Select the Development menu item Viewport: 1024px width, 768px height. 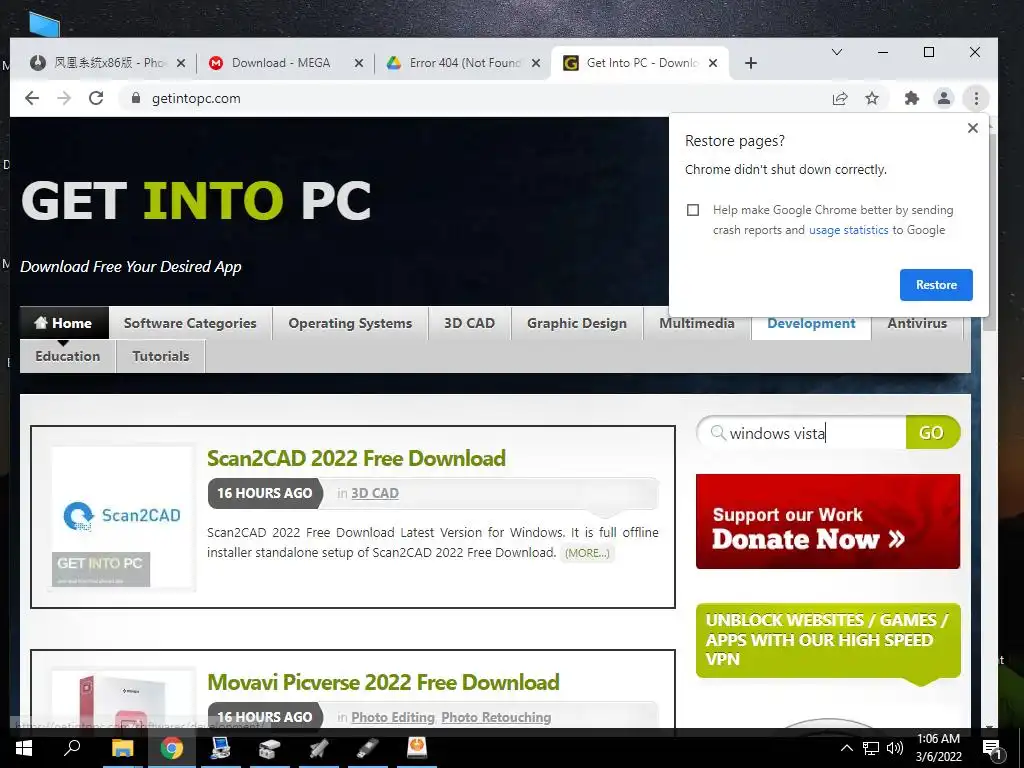[x=811, y=323]
